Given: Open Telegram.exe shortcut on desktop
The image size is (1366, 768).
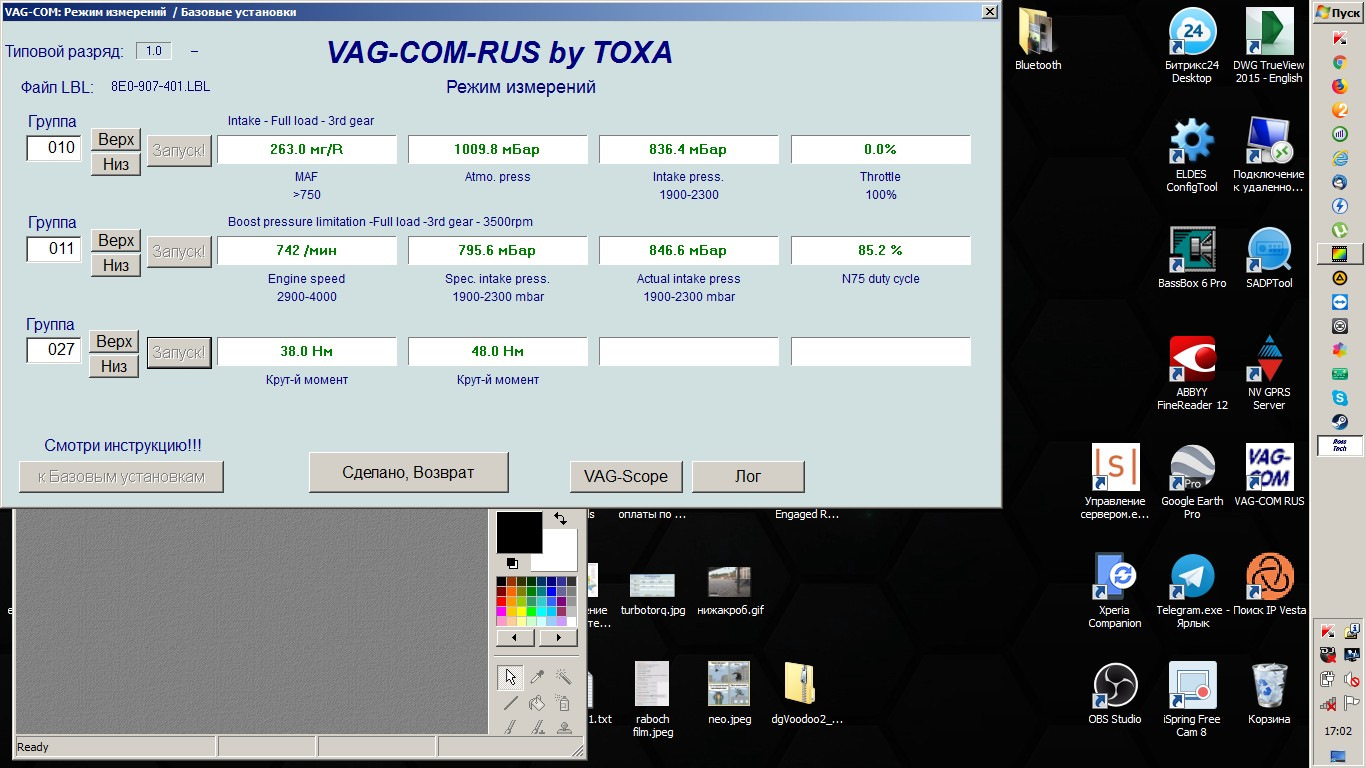Looking at the screenshot, I should [x=1192, y=592].
